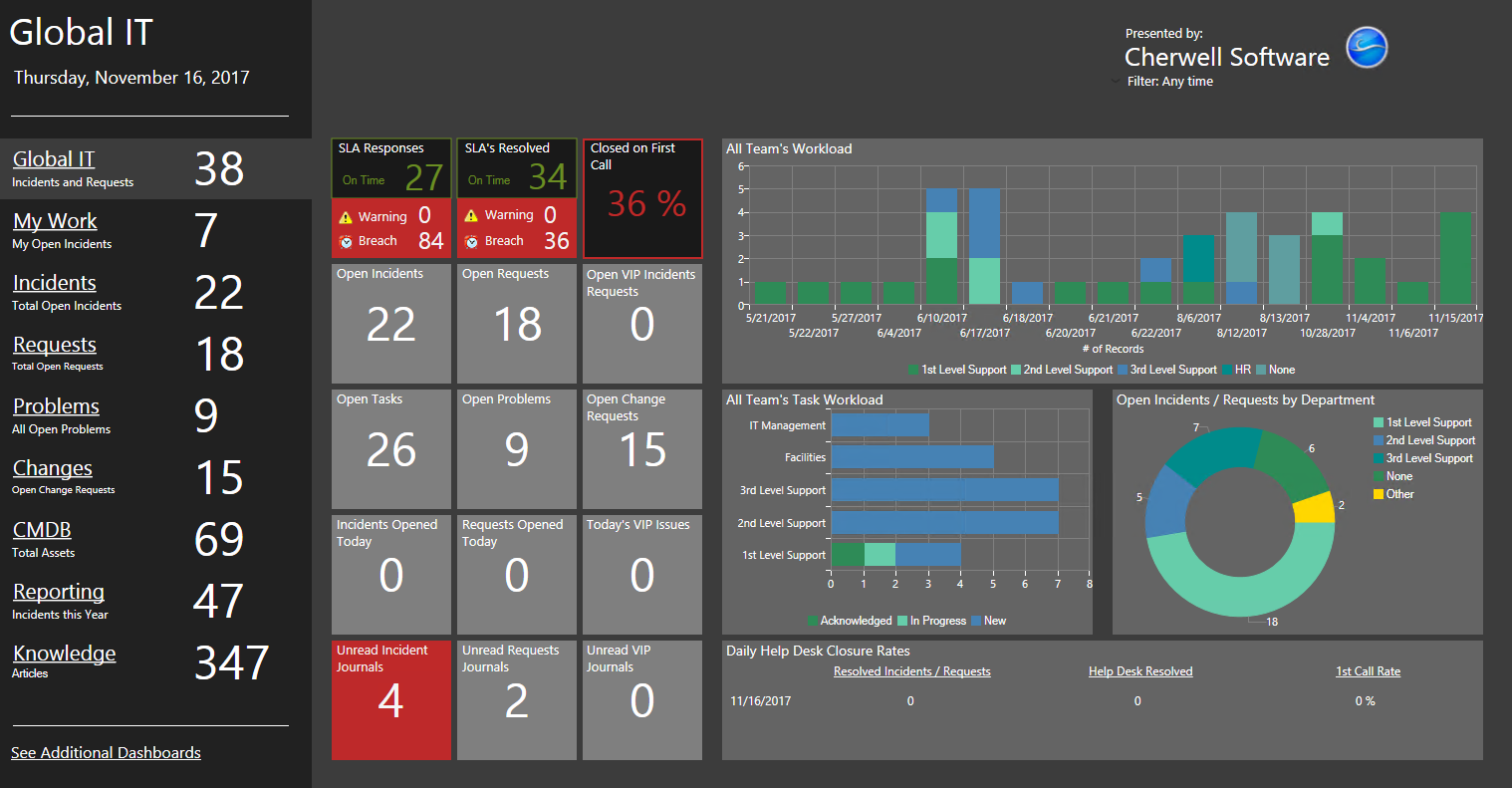Click the Help Desk Resolved column header
The width and height of the screenshot is (1512, 788).
coord(1140,671)
